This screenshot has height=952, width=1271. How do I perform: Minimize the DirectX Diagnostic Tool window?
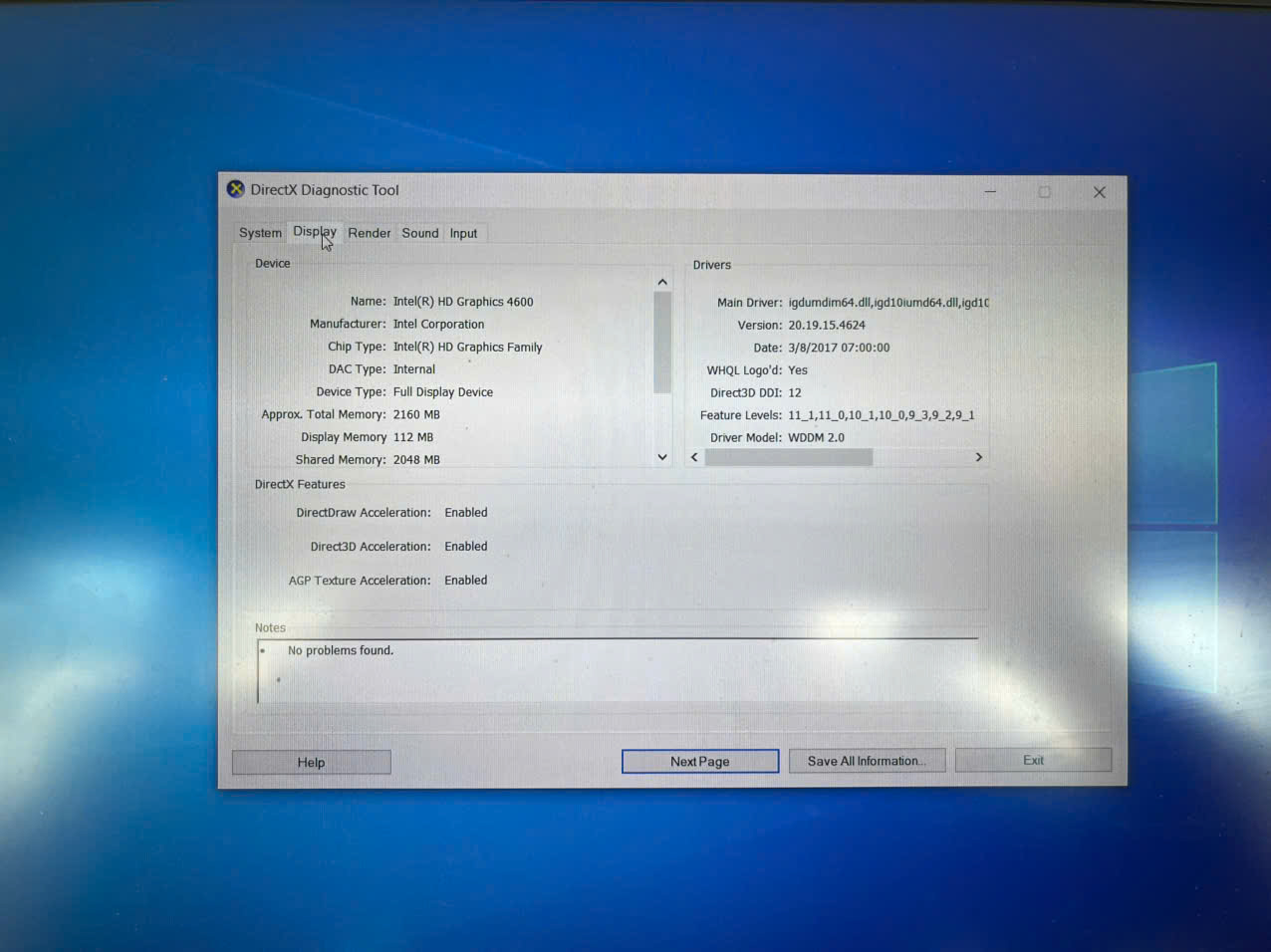tap(990, 191)
